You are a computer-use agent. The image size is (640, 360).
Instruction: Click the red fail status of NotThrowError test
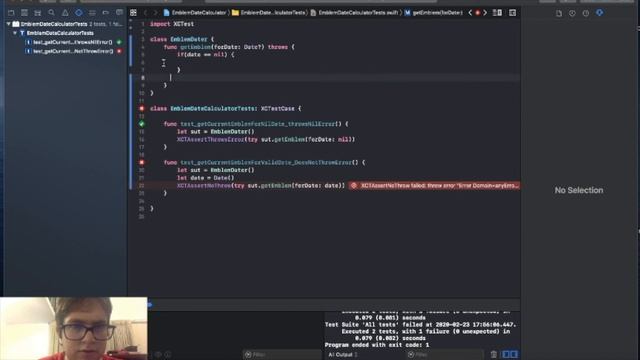click(119, 51)
